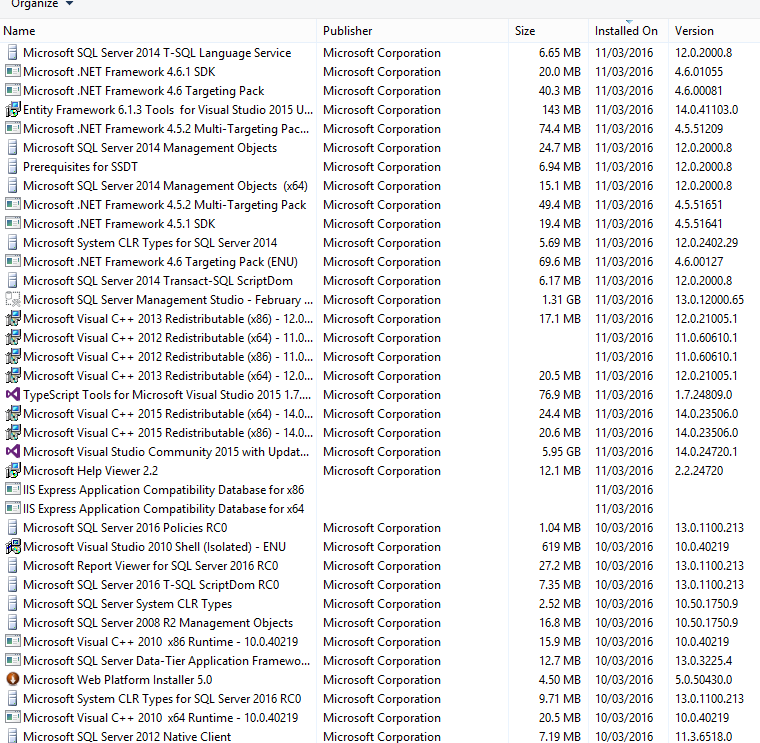Image resolution: width=760 pixels, height=743 pixels.
Task: Click icon of .NET Framework 4.6 Targeting Pack
Action: (x=13, y=90)
